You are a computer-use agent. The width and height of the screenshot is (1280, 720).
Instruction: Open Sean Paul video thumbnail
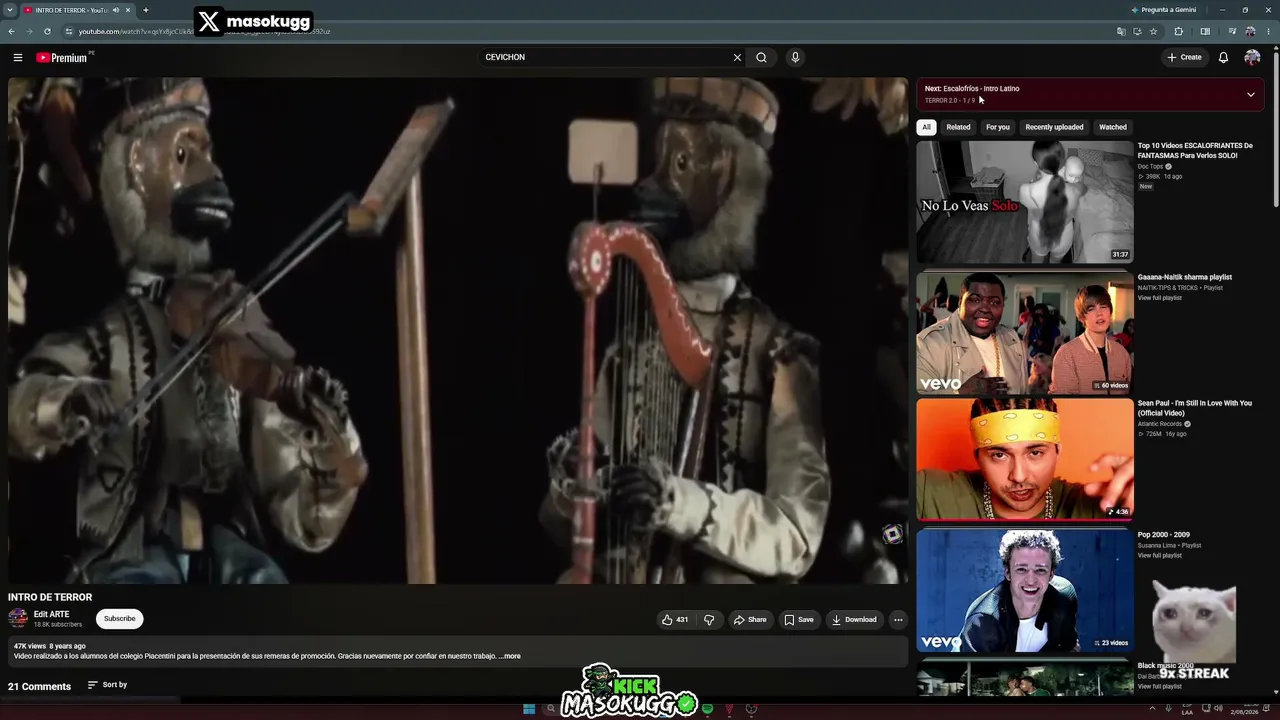point(1025,460)
